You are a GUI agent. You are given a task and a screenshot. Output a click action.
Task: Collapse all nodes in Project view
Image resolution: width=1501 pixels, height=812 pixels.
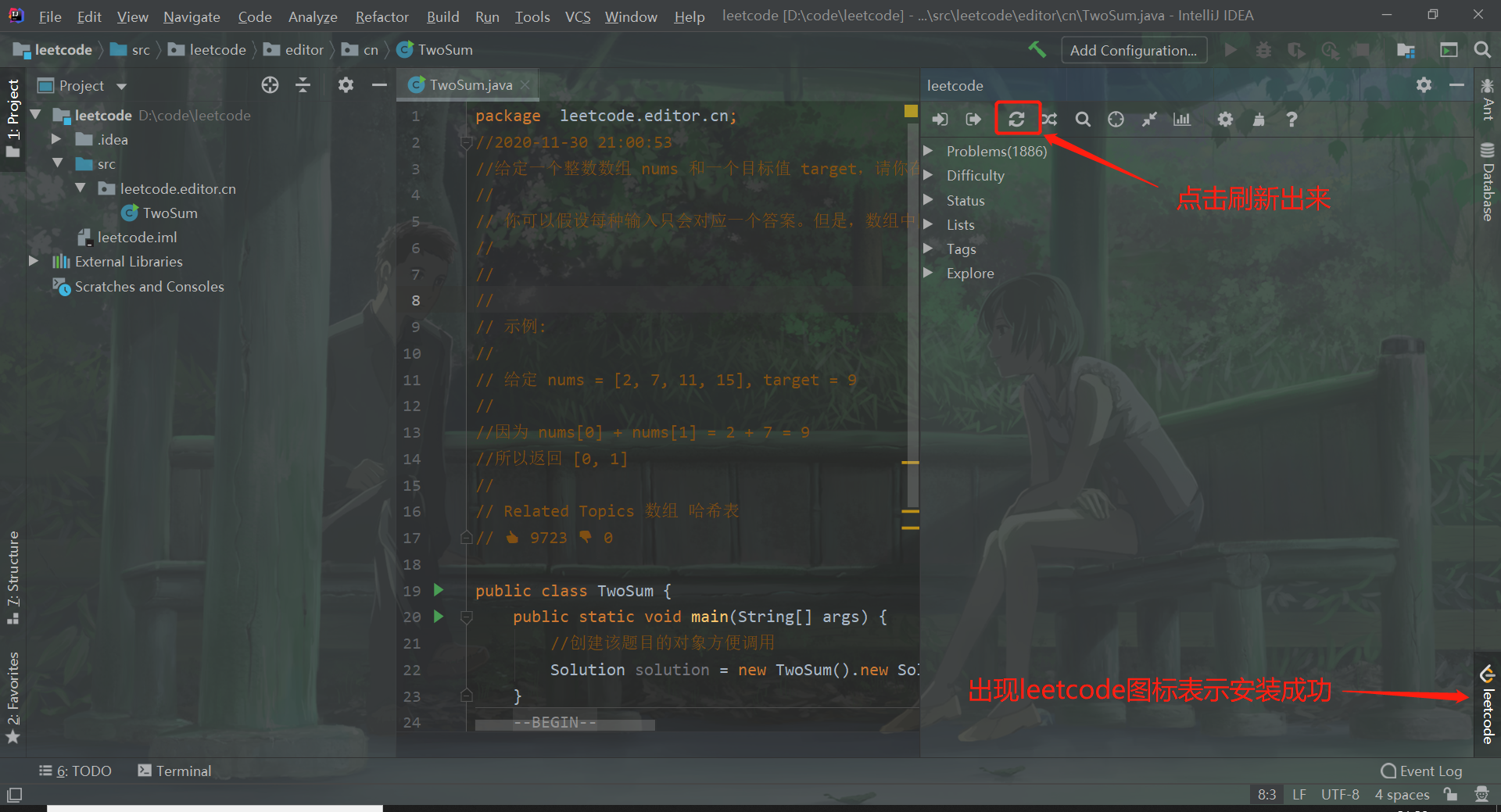pos(303,85)
